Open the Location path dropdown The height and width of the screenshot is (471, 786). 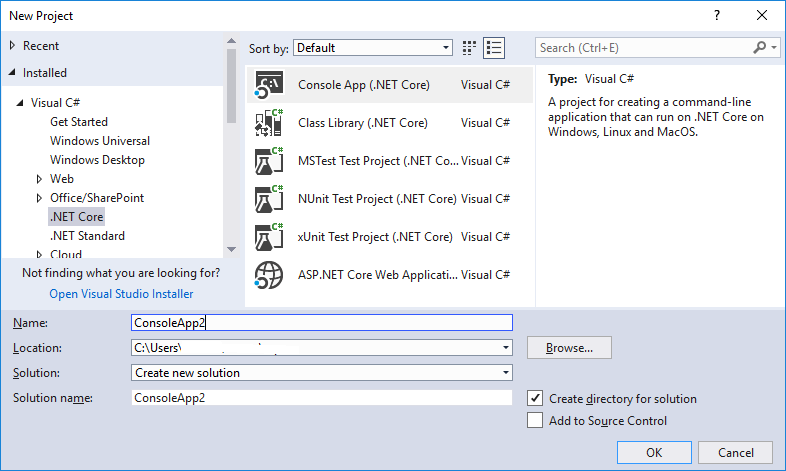(x=506, y=348)
